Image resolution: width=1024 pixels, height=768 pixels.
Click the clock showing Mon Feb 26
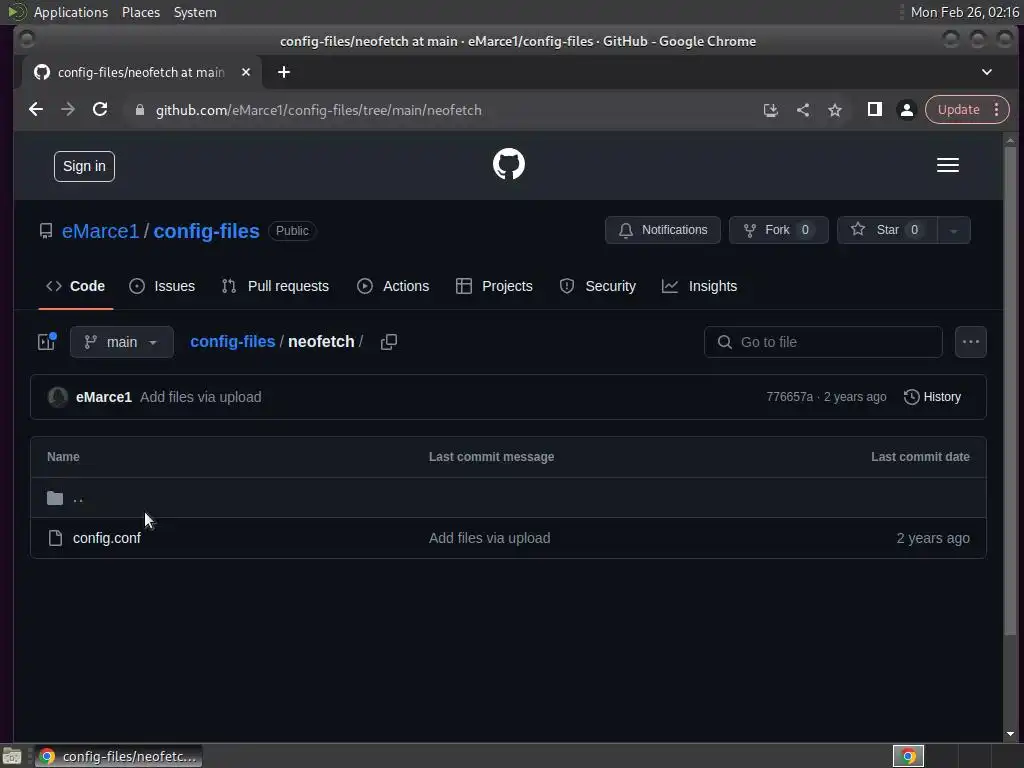pyautogui.click(x=964, y=12)
